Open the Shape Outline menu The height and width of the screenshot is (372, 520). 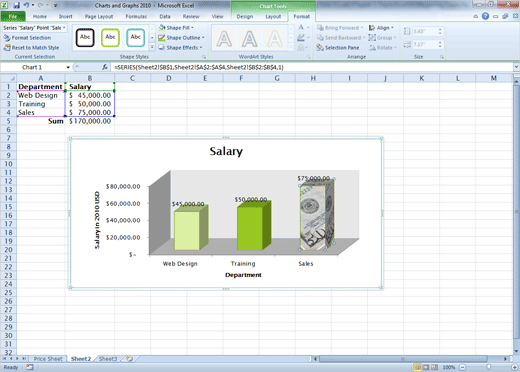pos(181,38)
